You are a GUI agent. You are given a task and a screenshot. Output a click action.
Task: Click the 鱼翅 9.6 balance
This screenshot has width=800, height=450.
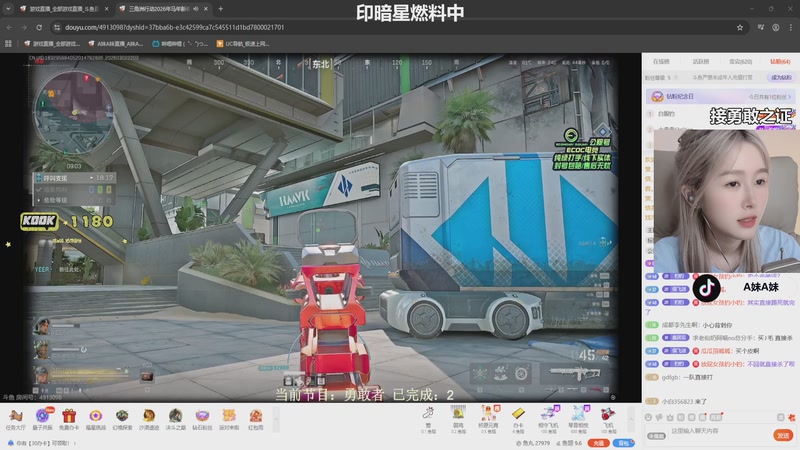569,443
